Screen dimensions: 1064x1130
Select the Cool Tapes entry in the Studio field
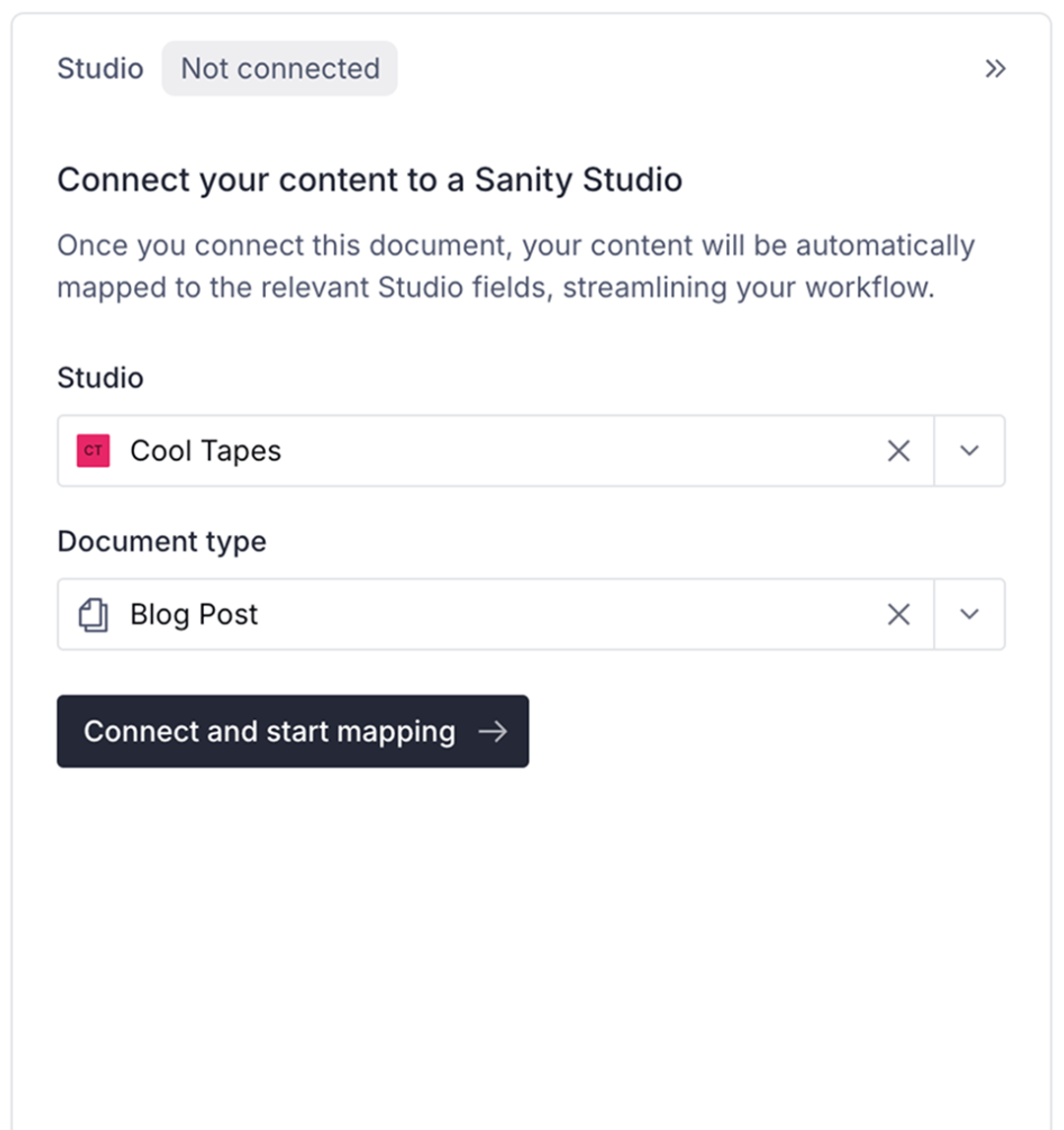coord(204,450)
